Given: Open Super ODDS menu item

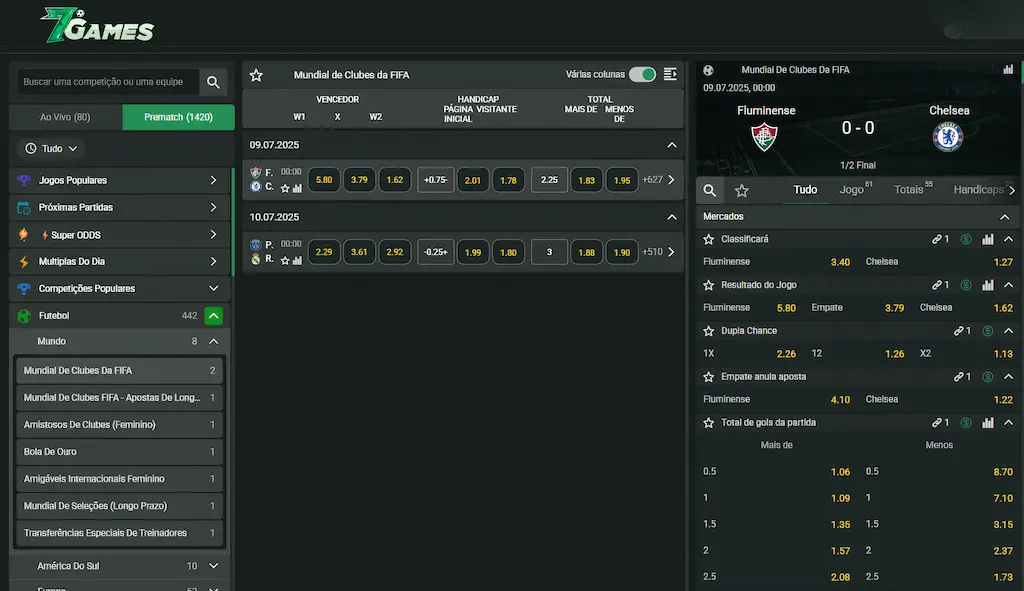Looking at the screenshot, I should [121, 235].
